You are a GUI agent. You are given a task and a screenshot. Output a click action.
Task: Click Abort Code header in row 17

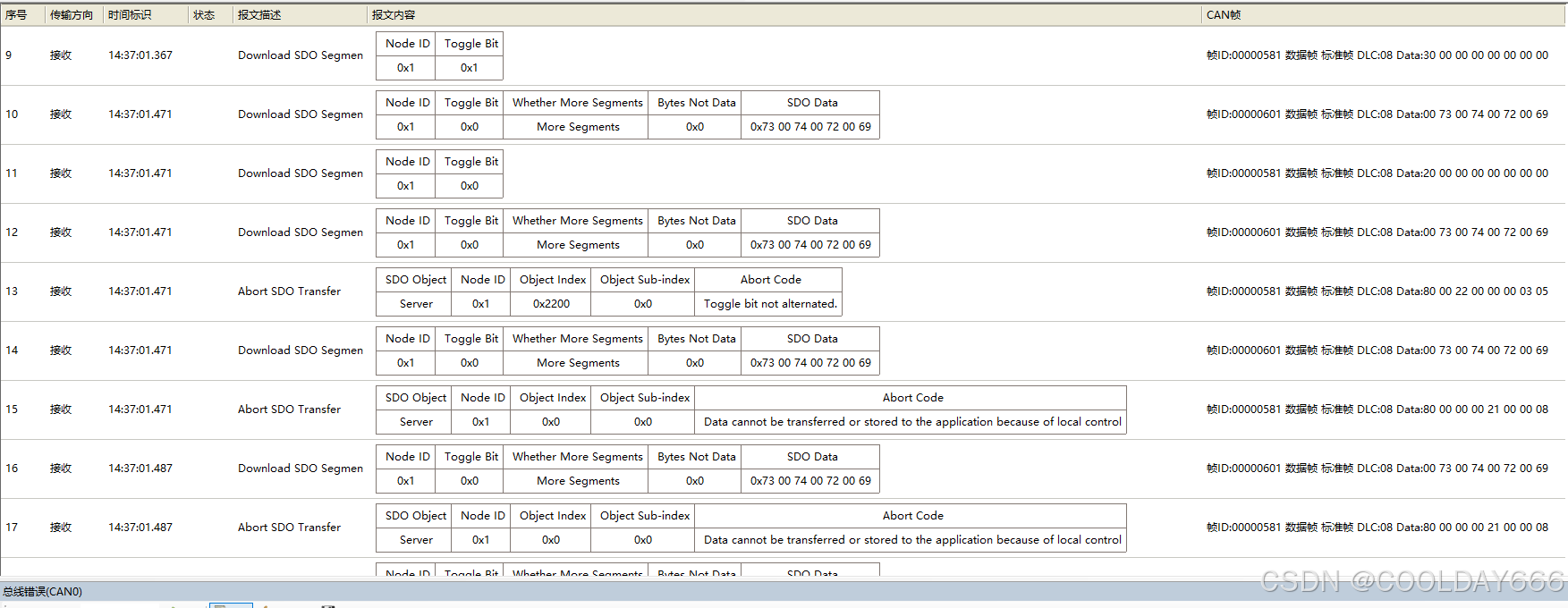[x=912, y=516]
